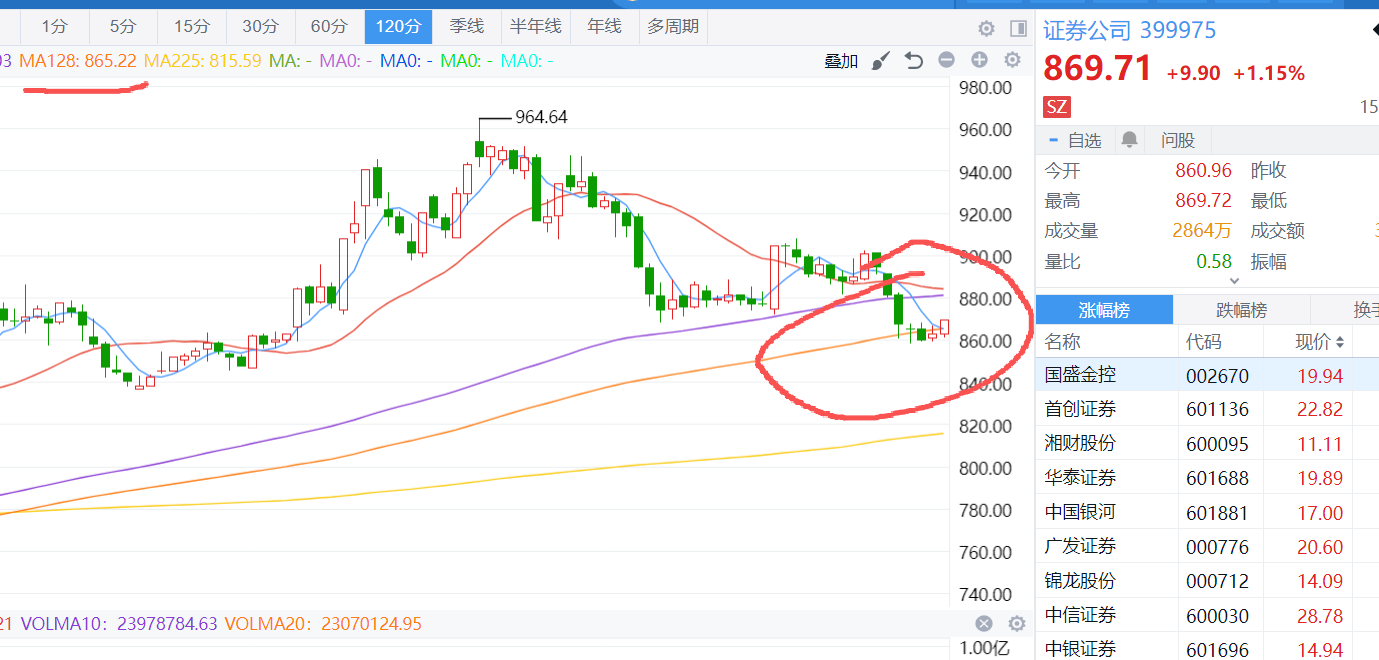Image resolution: width=1379 pixels, height=660 pixels.
Task: Switch to 60分 timeframe tab
Action: (329, 27)
